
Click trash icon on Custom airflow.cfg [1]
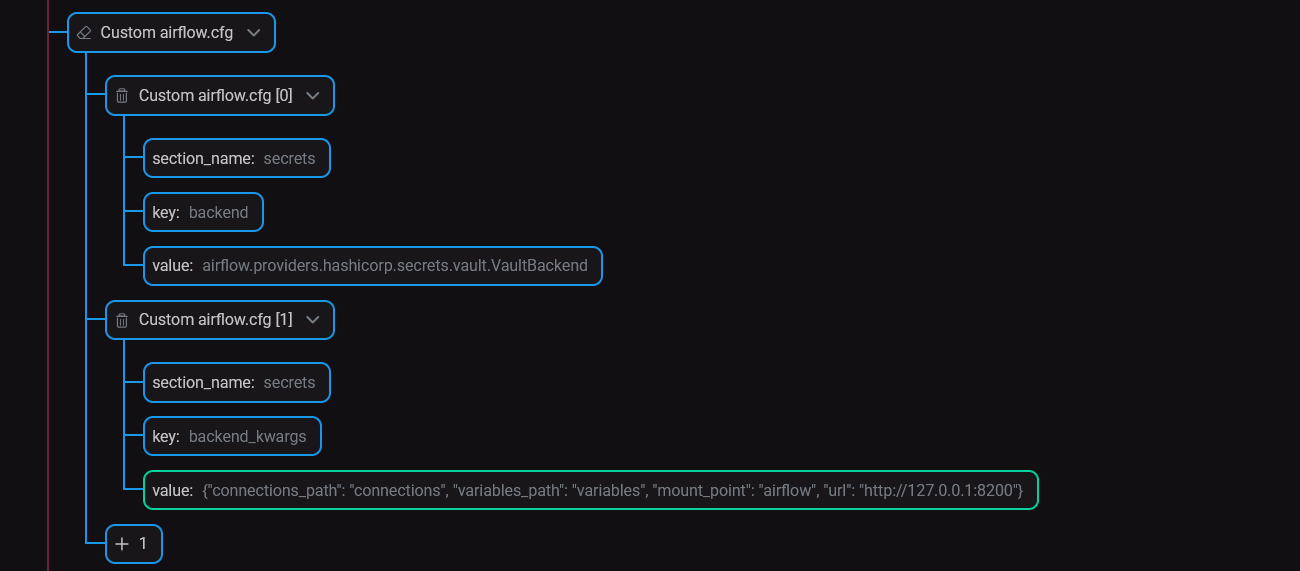point(122,320)
